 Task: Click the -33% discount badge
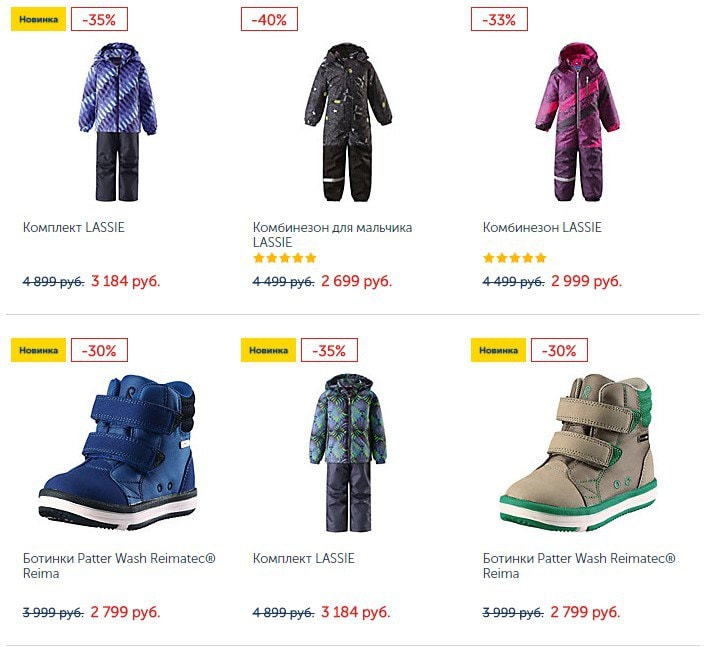499,19
